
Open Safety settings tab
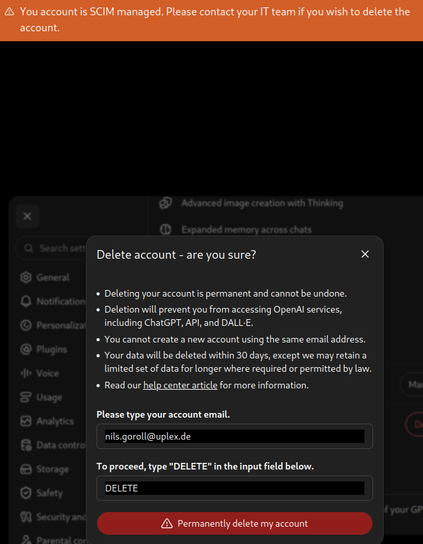(x=41, y=493)
